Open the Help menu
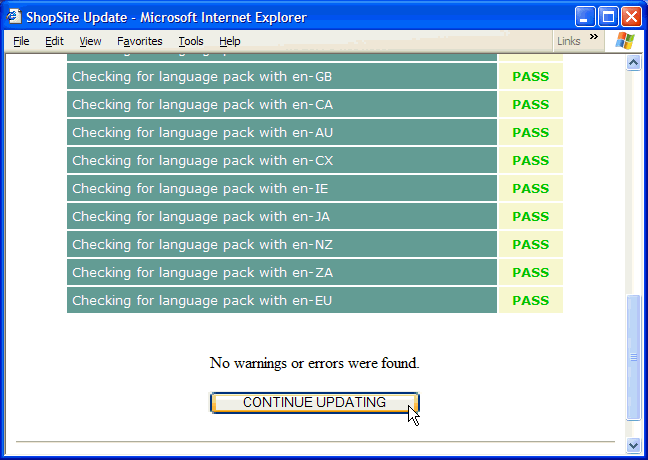 [x=229, y=41]
